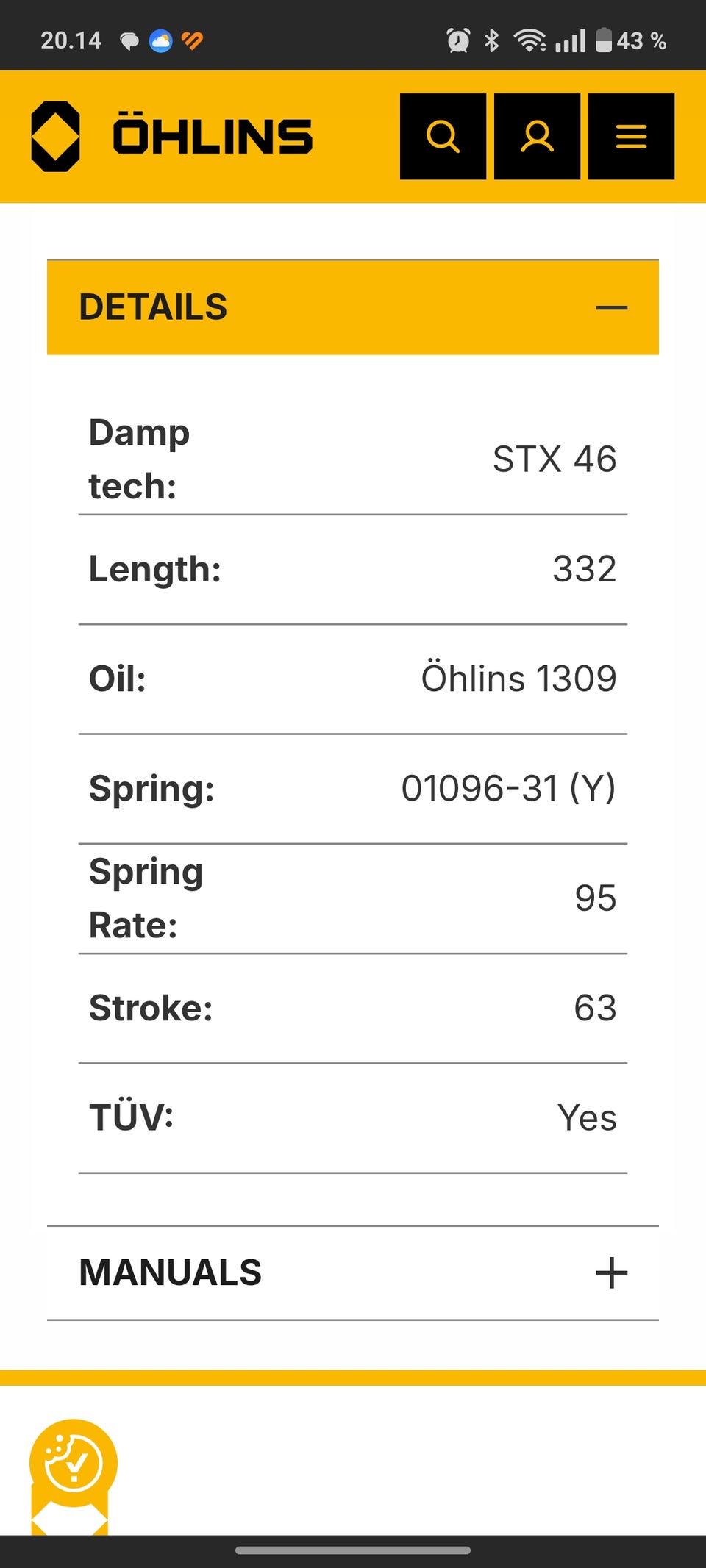Tap the MANUALS accordion title
Viewport: 706px width, 1568px height.
click(x=171, y=1272)
